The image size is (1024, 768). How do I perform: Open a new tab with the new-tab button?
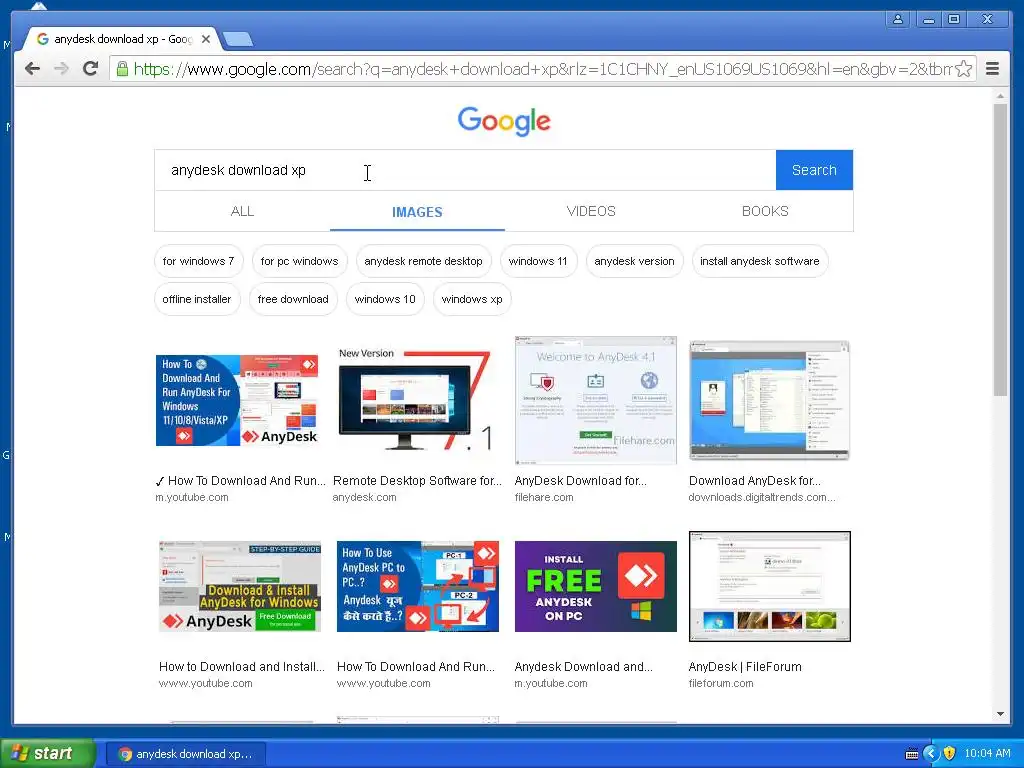pyautogui.click(x=238, y=40)
